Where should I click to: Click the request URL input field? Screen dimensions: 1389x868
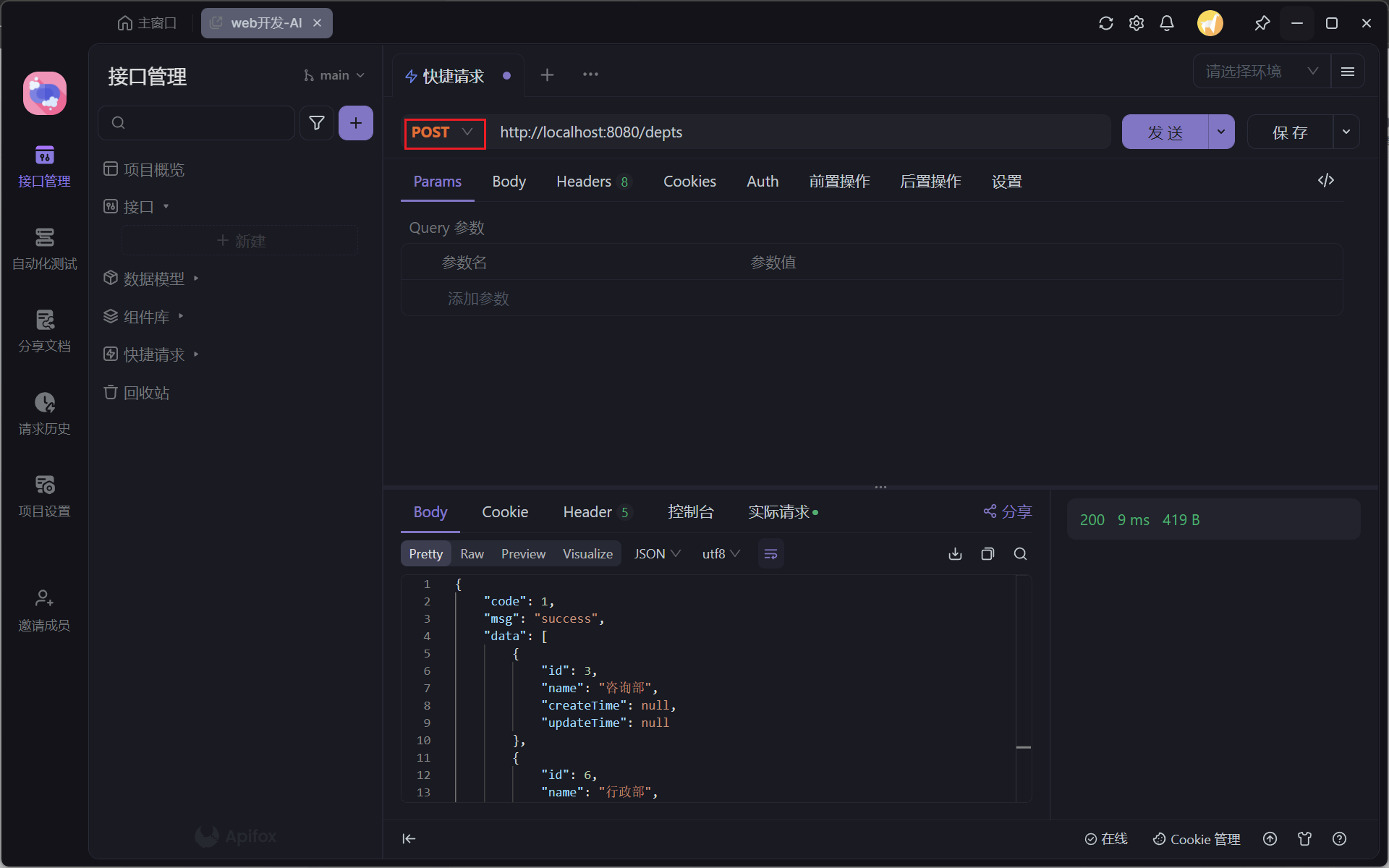[x=796, y=132]
